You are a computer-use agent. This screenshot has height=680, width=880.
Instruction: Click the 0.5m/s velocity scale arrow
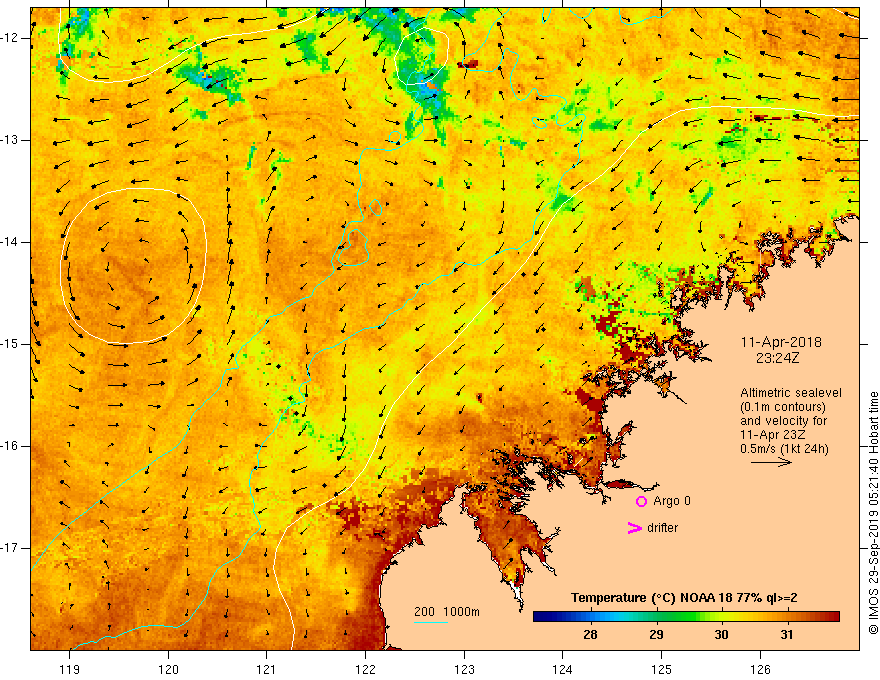pos(771,462)
